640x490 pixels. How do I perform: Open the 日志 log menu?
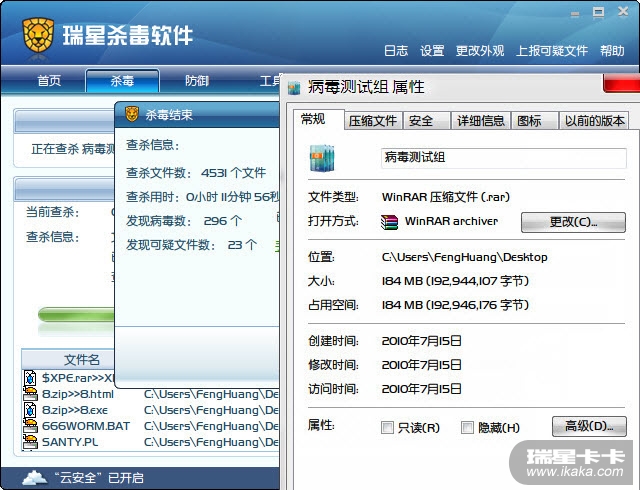(396, 51)
